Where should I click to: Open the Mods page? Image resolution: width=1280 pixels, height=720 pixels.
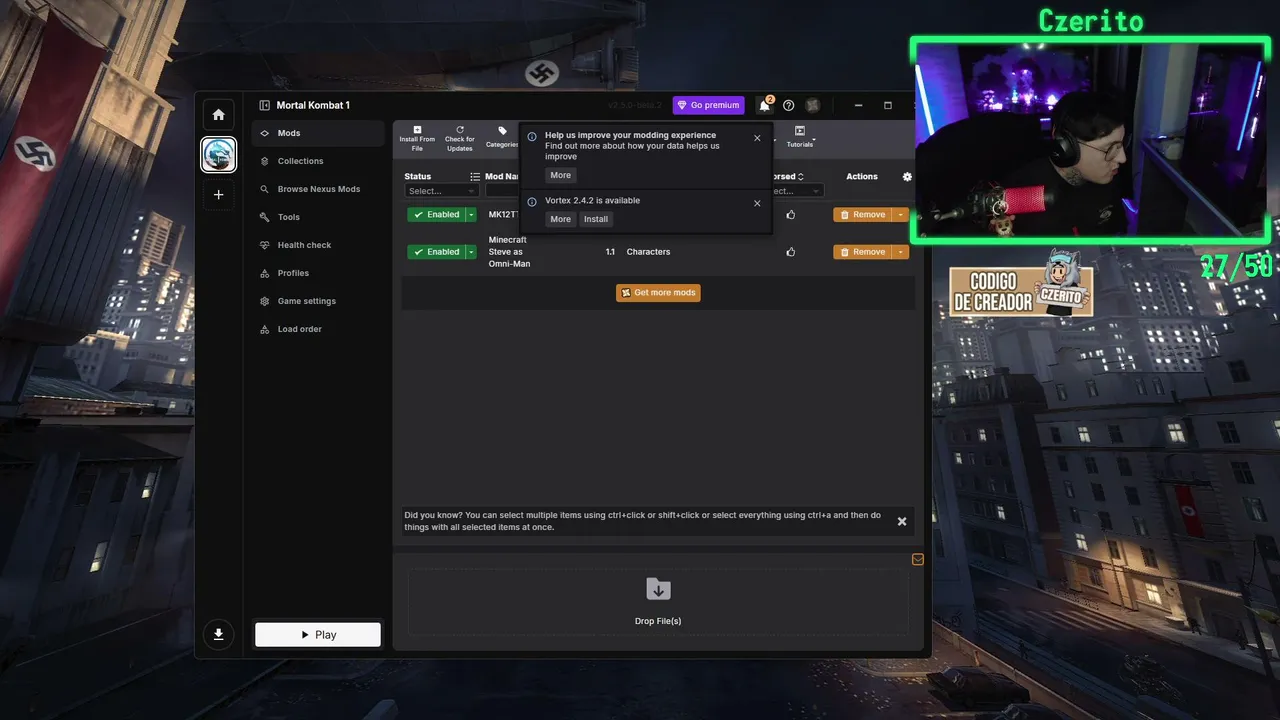click(x=318, y=133)
